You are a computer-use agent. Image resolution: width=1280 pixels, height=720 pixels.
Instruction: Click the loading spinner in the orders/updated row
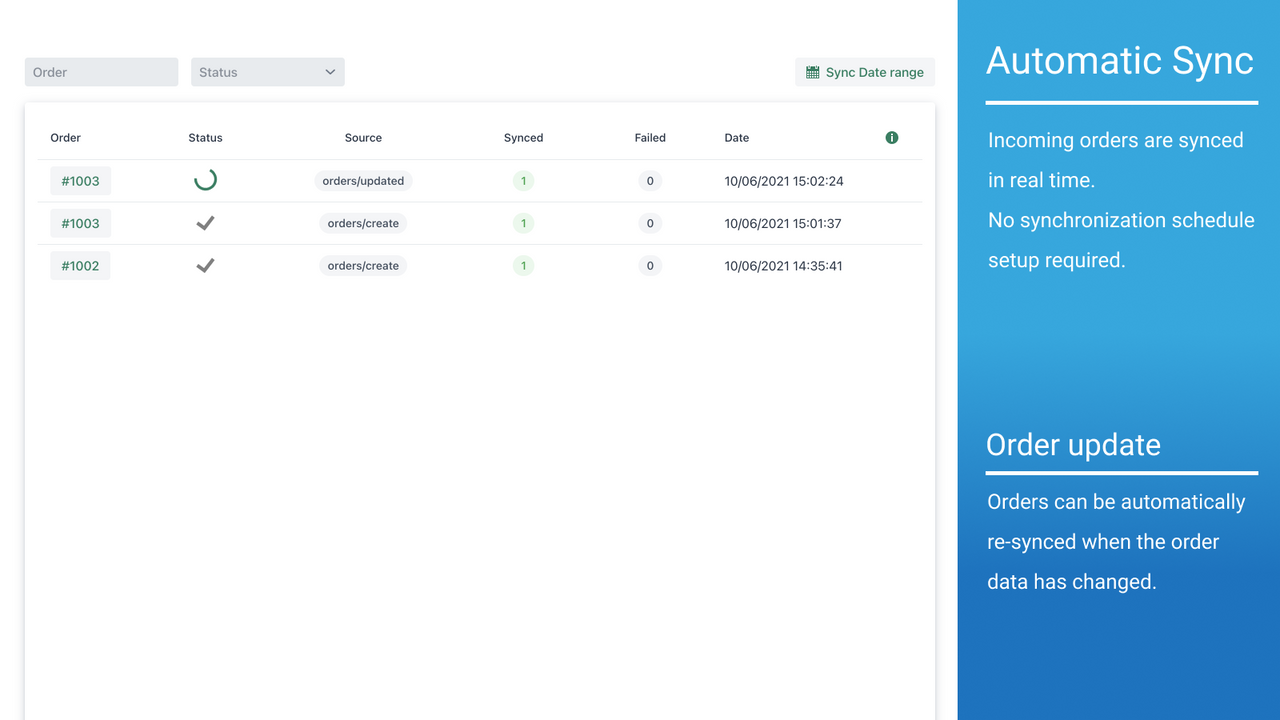205,180
